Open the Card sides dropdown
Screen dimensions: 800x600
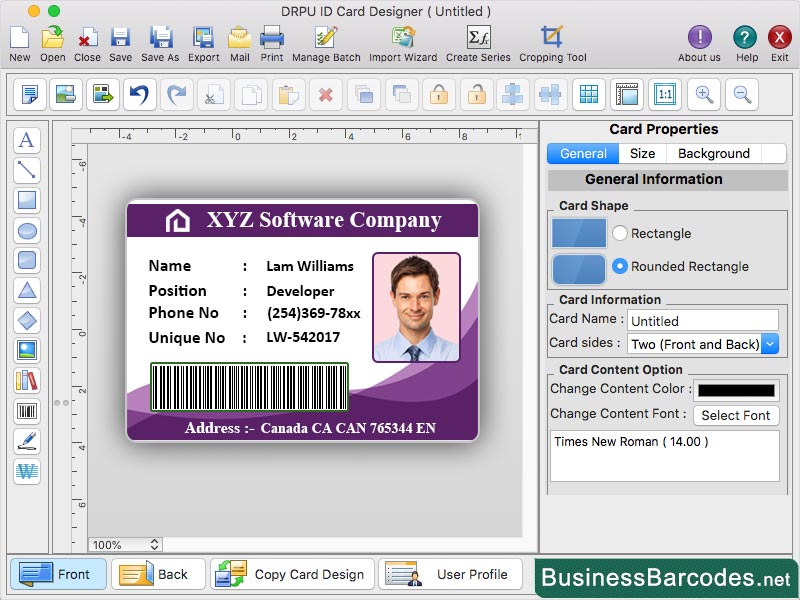click(767, 344)
